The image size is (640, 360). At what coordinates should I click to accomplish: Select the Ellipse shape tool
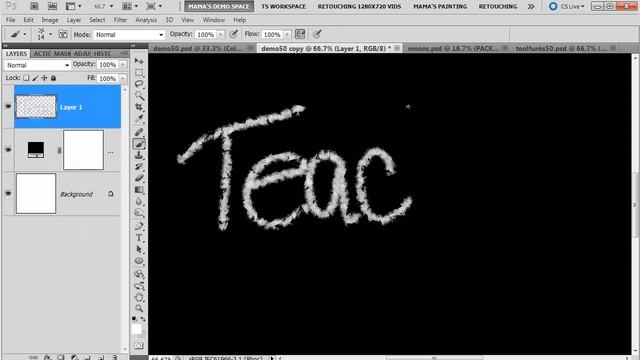click(x=139, y=260)
